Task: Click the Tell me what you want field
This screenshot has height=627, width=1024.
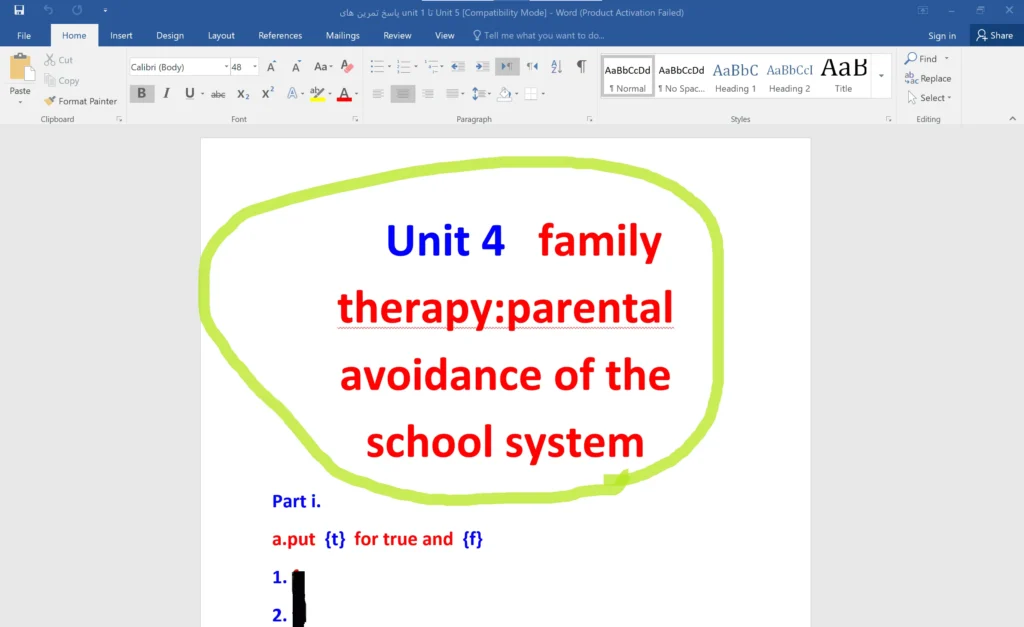Action: (x=540, y=34)
